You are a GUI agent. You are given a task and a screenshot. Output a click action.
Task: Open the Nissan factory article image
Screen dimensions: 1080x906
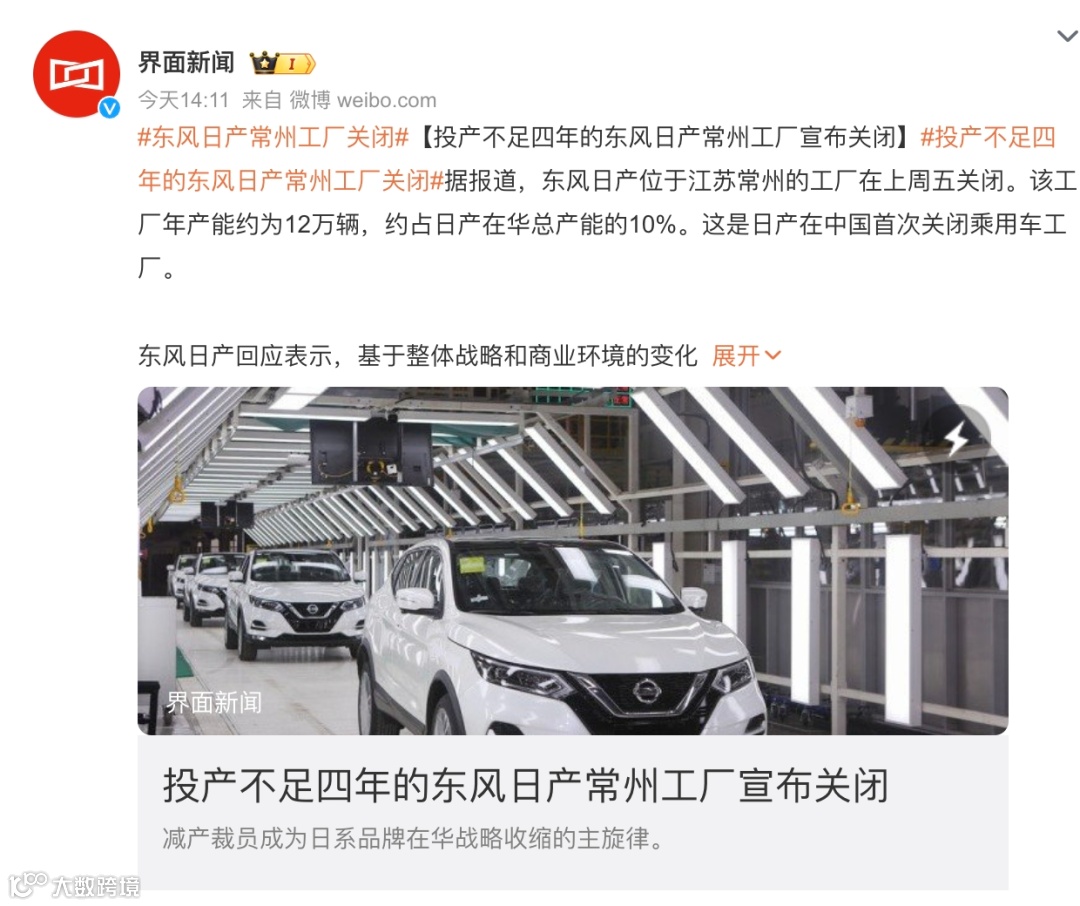573,561
